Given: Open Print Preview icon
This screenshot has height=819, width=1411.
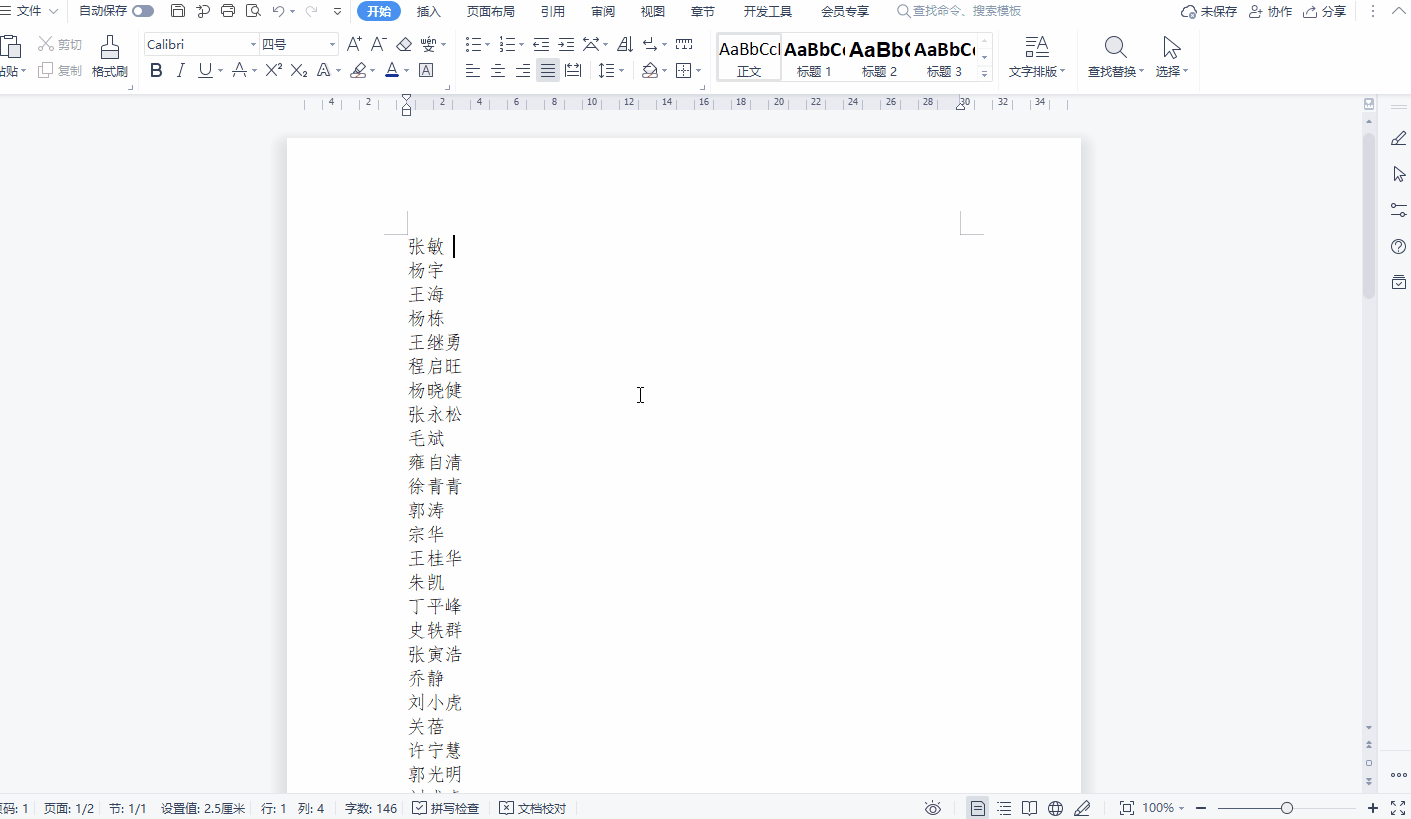Looking at the screenshot, I should click(x=253, y=11).
